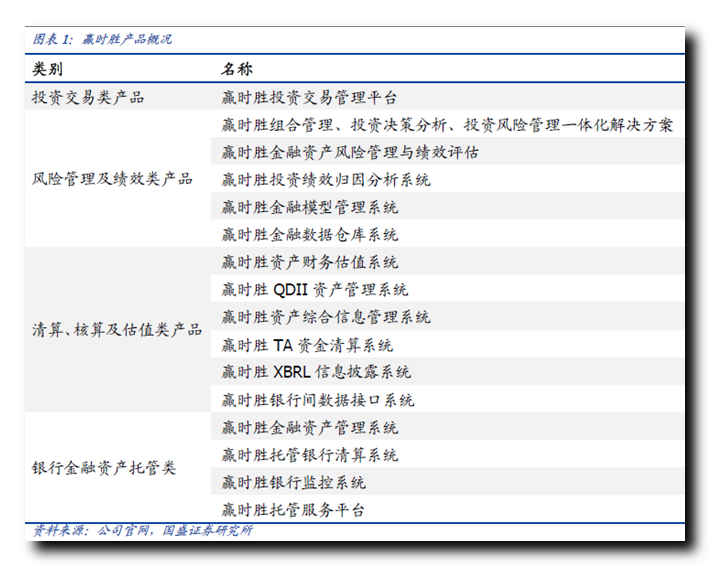Select row '赢时胜组合管理、投资决策分析、投资风险管理一体化解决方案'

point(447,125)
